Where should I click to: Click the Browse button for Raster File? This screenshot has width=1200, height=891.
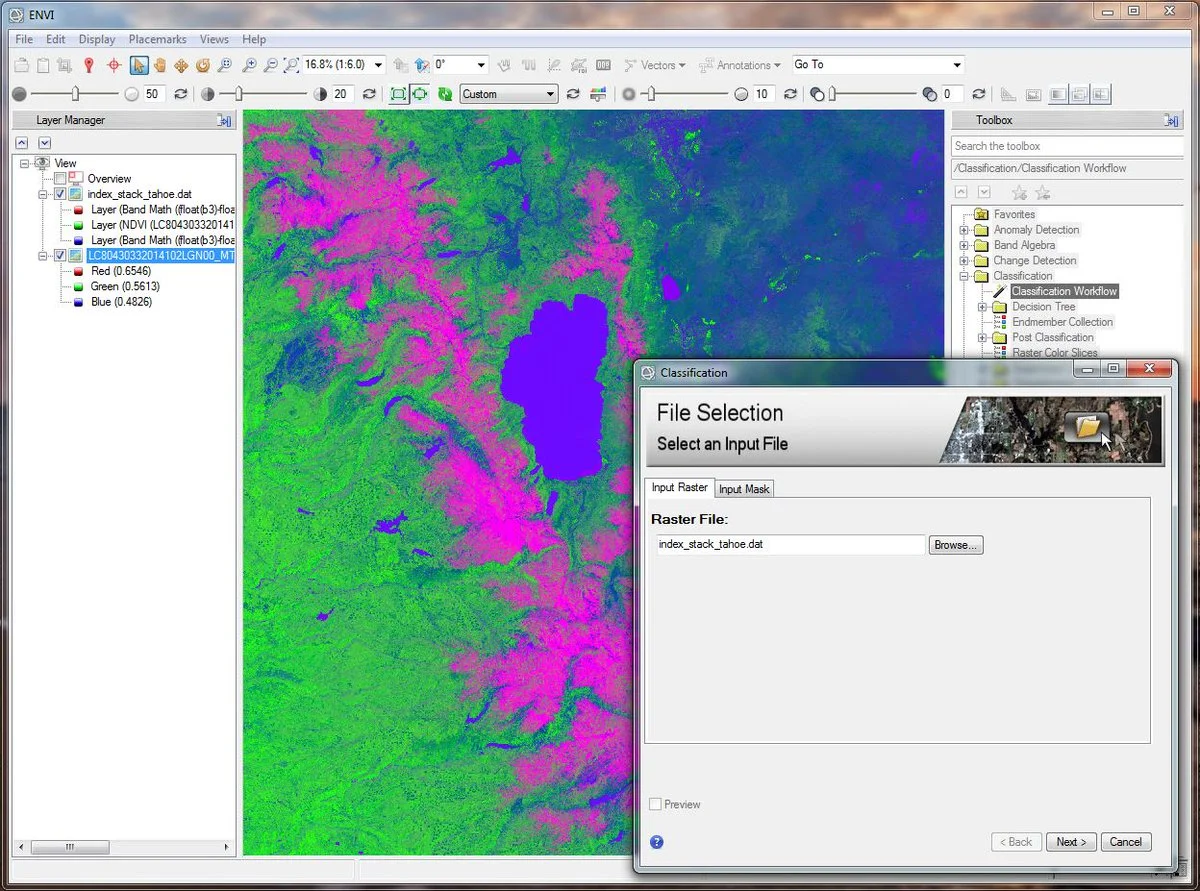[x=955, y=544]
